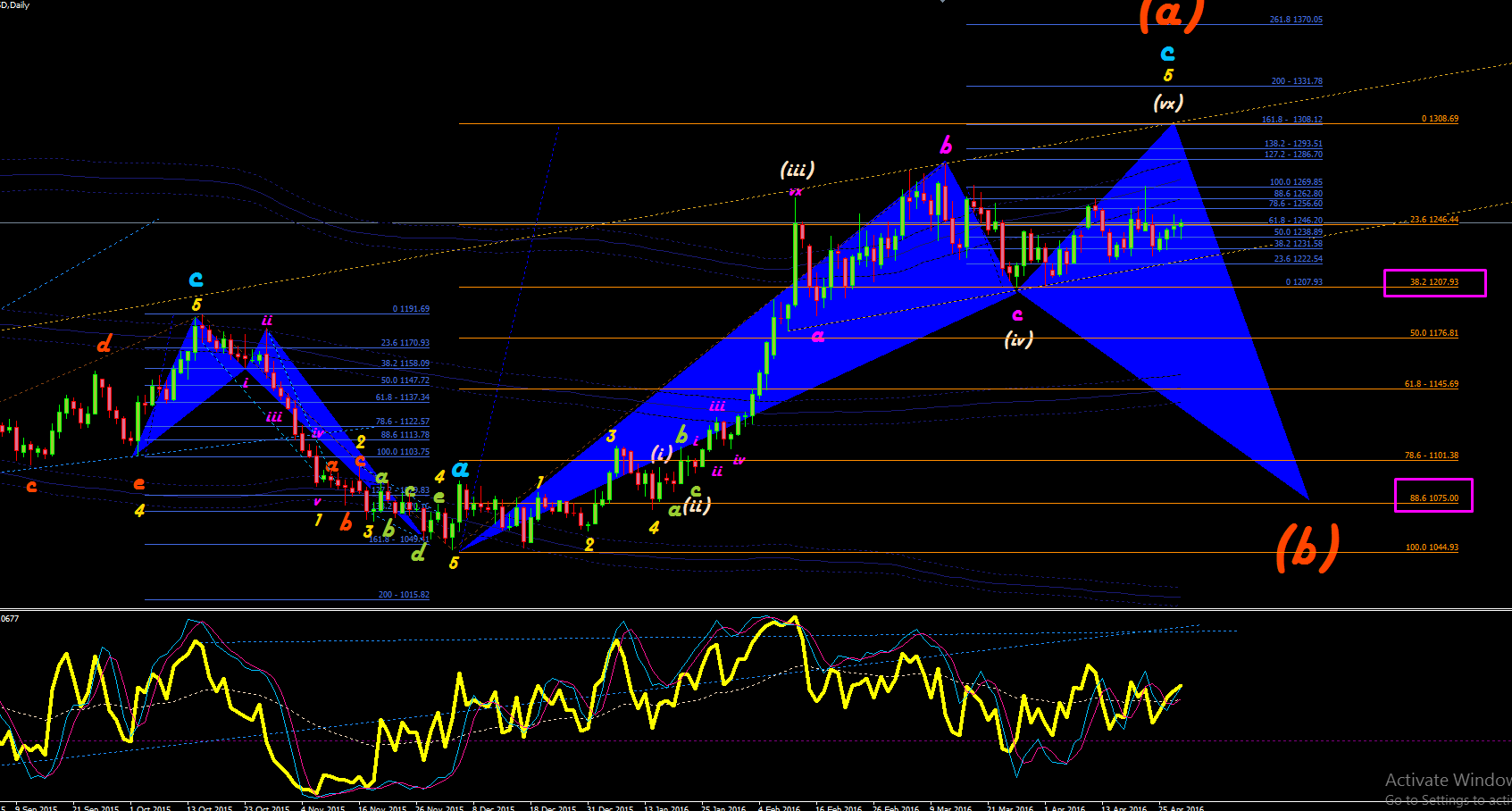
Task: Click the 4 Nov 2015 date marker
Action: point(322,807)
